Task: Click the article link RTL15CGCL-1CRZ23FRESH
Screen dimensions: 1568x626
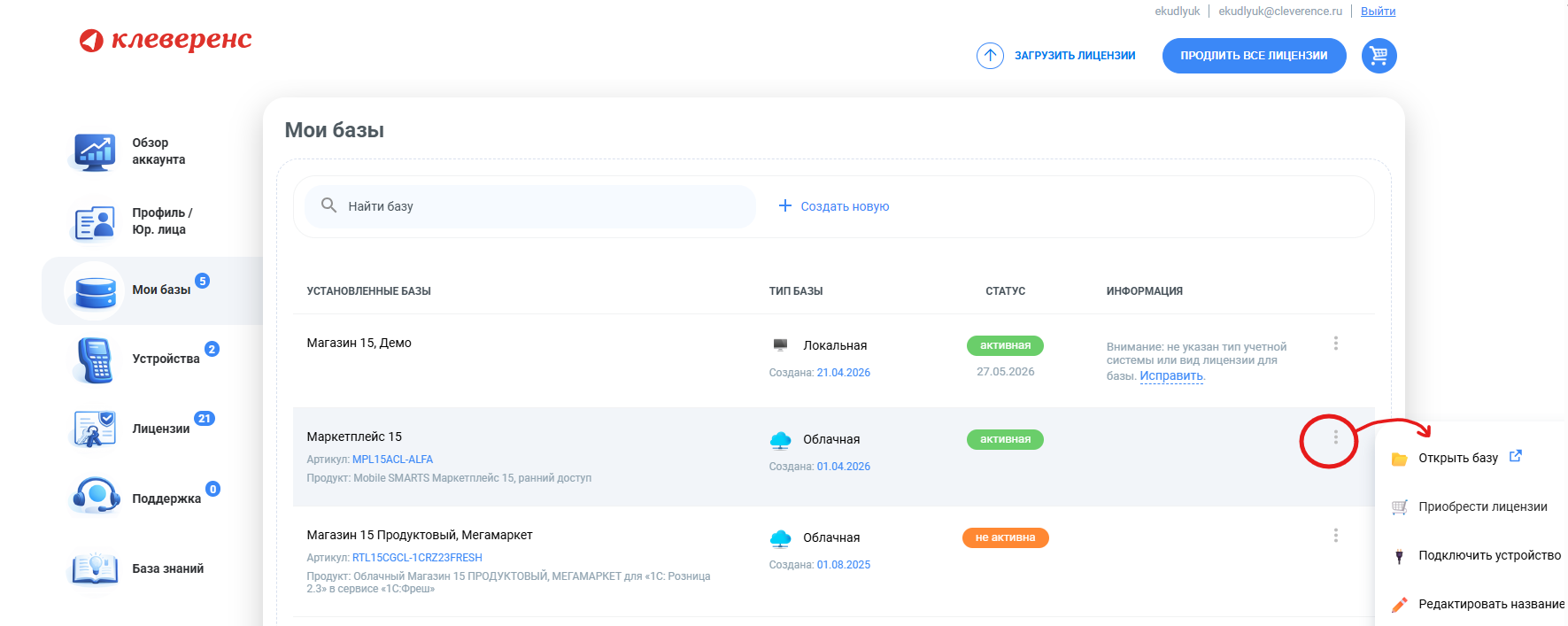Action: tap(417, 558)
